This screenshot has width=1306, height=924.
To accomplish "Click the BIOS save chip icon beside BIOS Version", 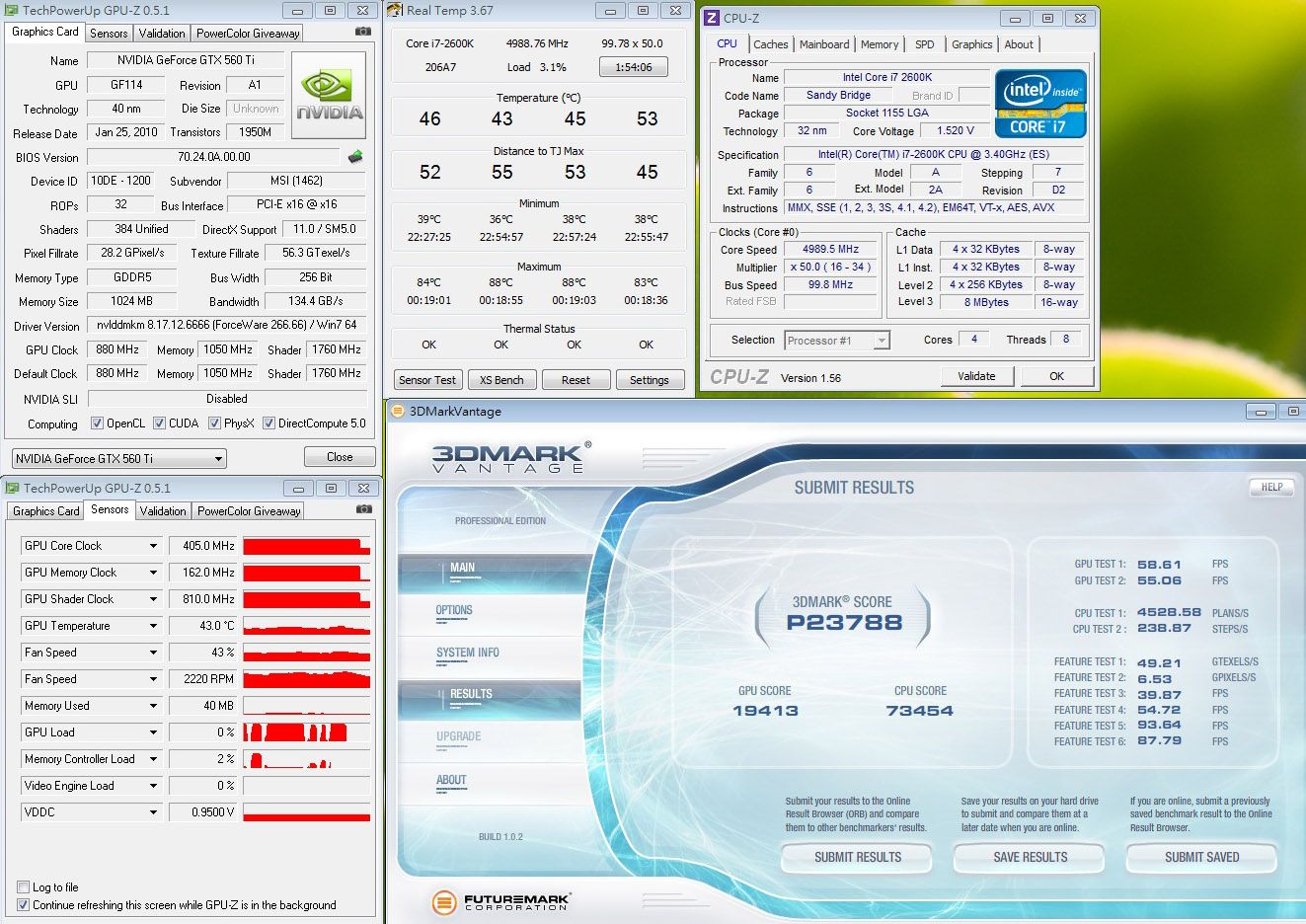I will click(x=355, y=157).
